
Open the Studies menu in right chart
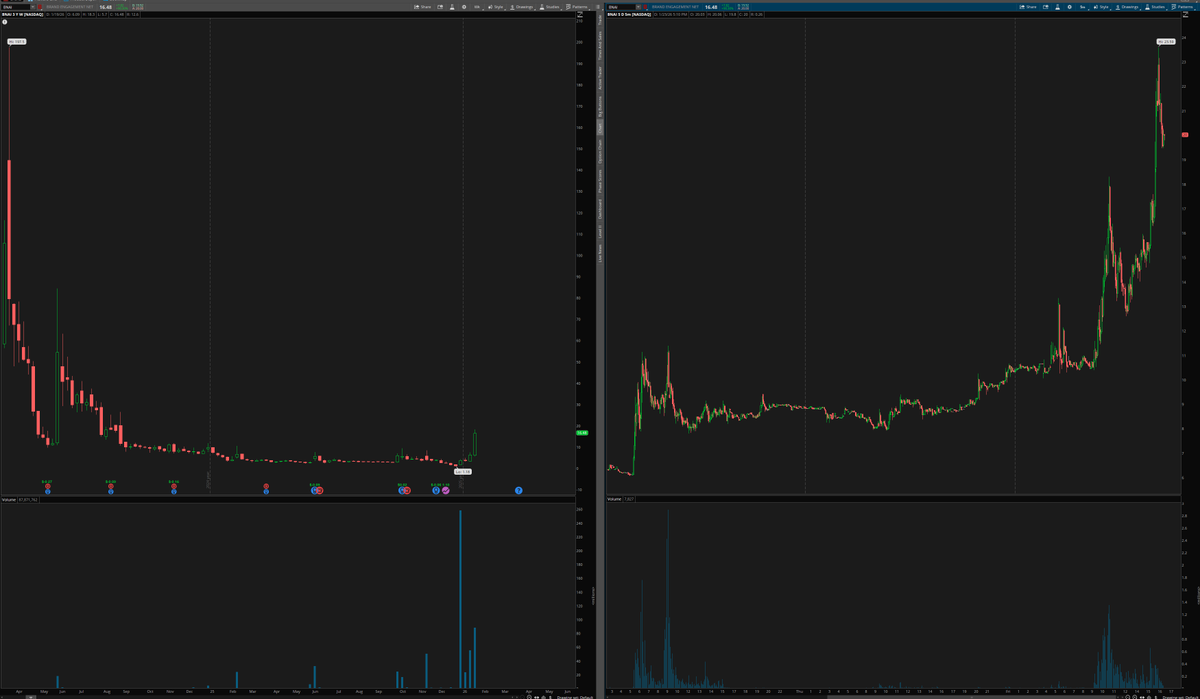[x=1156, y=7]
